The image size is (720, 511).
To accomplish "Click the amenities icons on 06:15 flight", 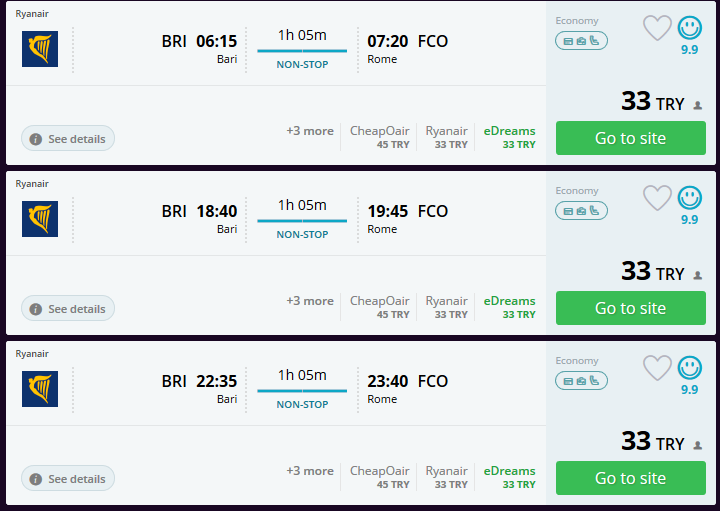I will 581,41.
